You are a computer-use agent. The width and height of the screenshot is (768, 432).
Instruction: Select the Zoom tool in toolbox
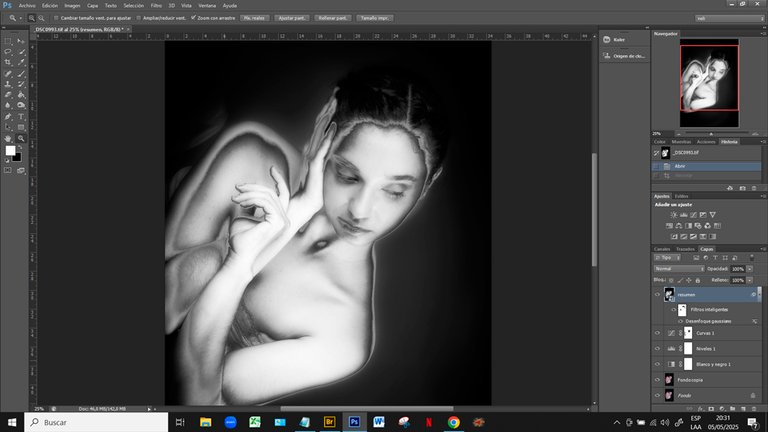point(21,139)
